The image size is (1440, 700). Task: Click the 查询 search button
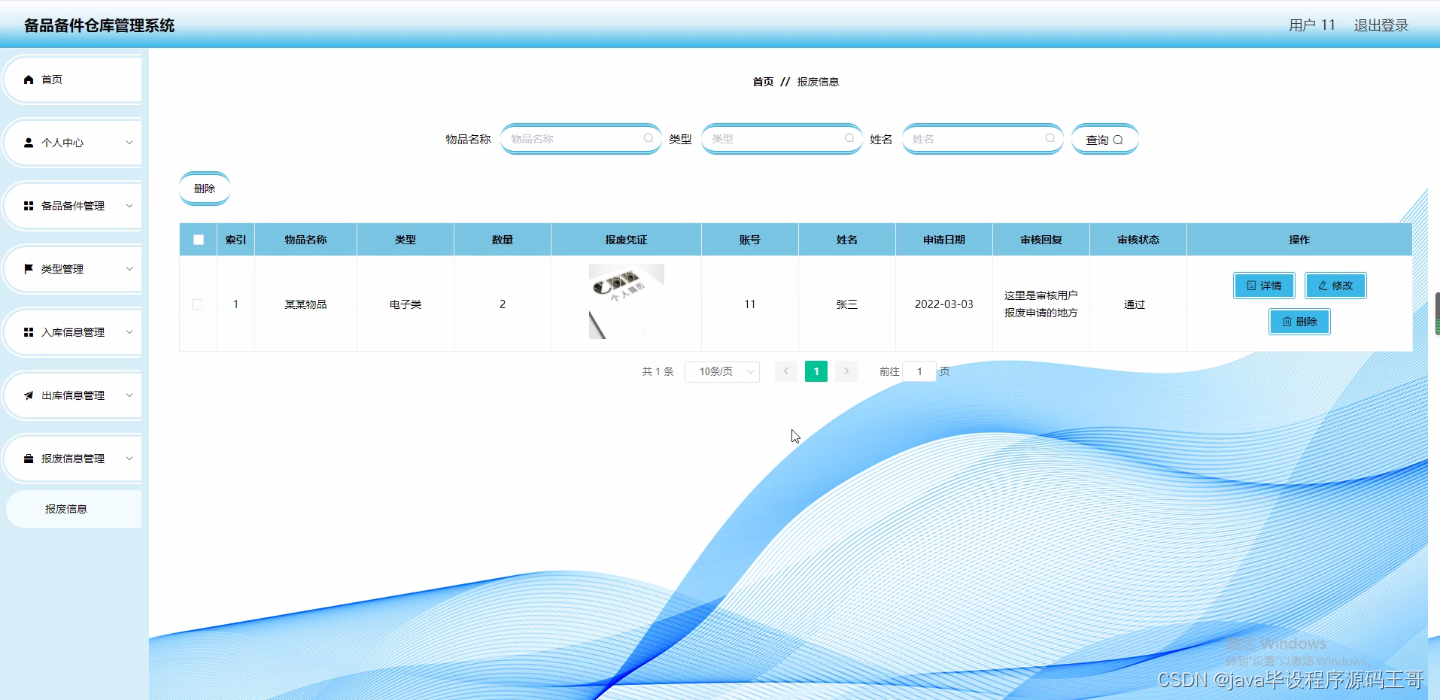point(1104,139)
